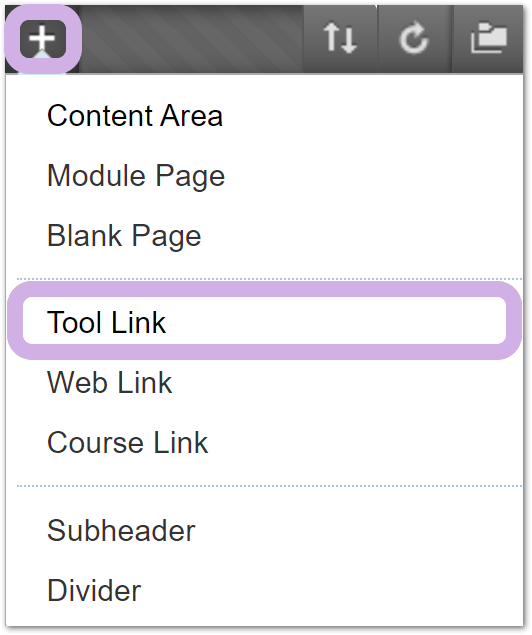
Task: Click the plus Add Menu Item icon
Action: [x=43, y=38]
